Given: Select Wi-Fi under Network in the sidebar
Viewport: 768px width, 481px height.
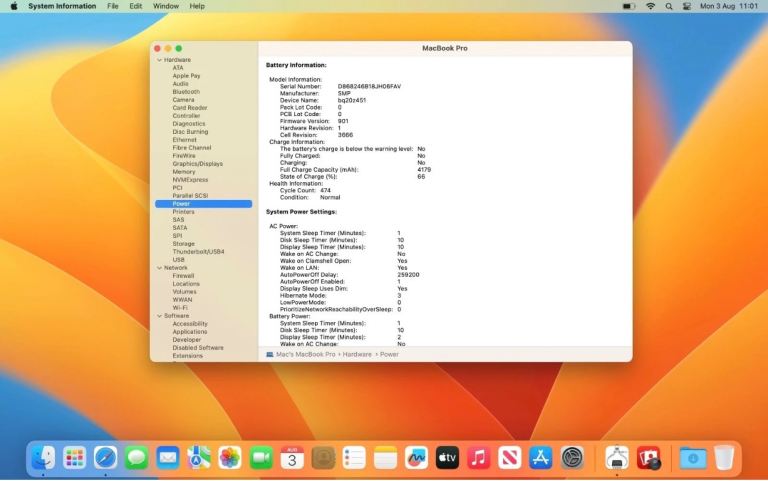Looking at the screenshot, I should [180, 308].
